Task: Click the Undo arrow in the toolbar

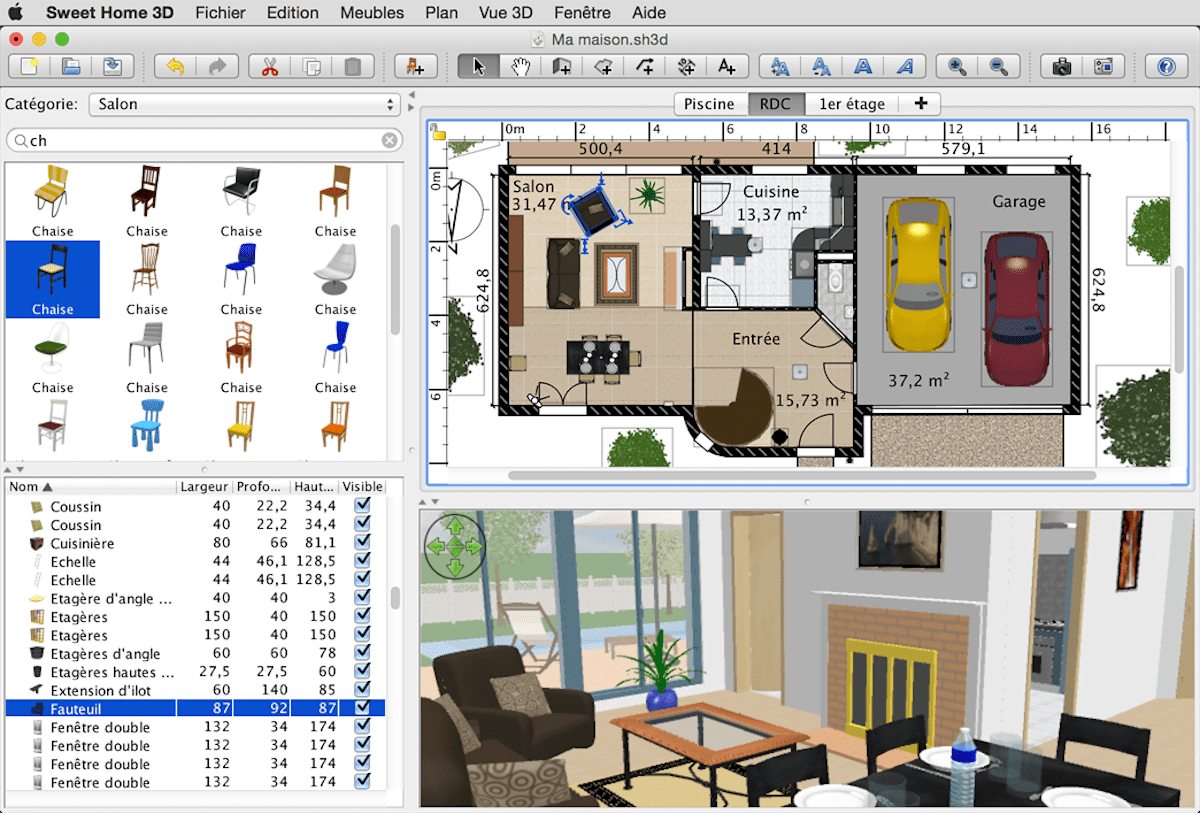Action: click(x=176, y=66)
